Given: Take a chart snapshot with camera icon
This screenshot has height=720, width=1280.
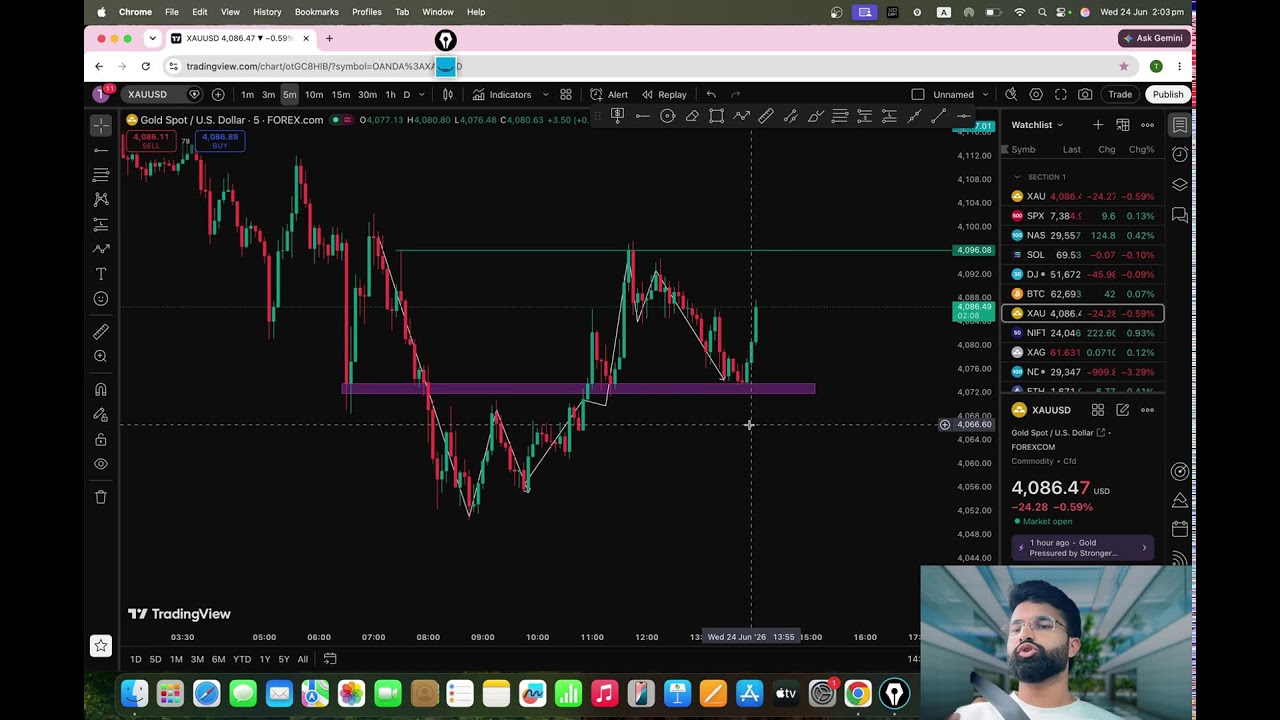Looking at the screenshot, I should click(x=1085, y=95).
